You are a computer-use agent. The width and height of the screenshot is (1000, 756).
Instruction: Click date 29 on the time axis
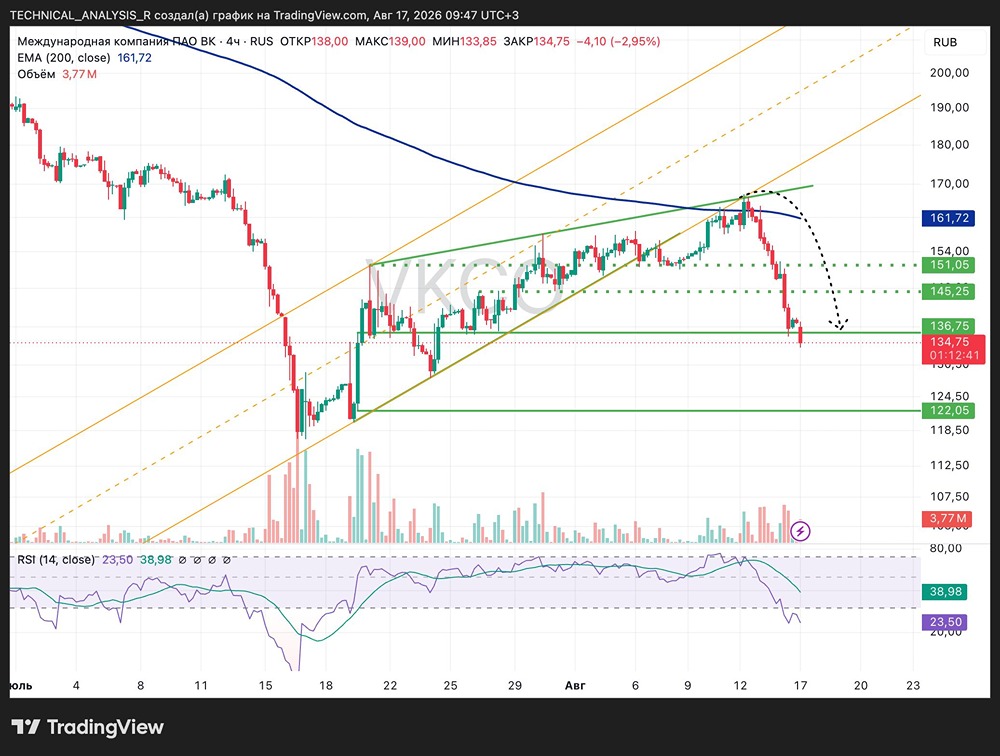coord(515,685)
